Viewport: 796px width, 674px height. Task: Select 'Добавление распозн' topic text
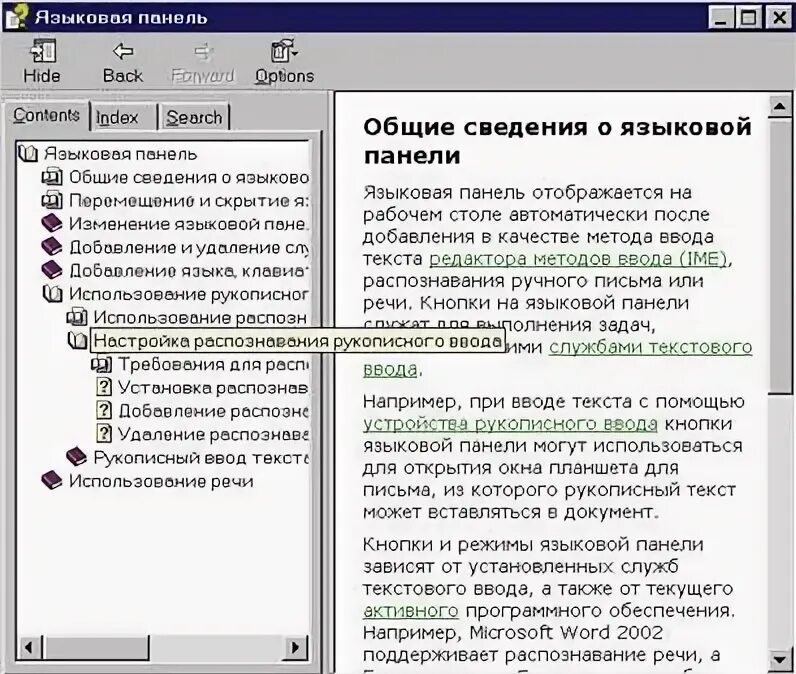(x=214, y=411)
